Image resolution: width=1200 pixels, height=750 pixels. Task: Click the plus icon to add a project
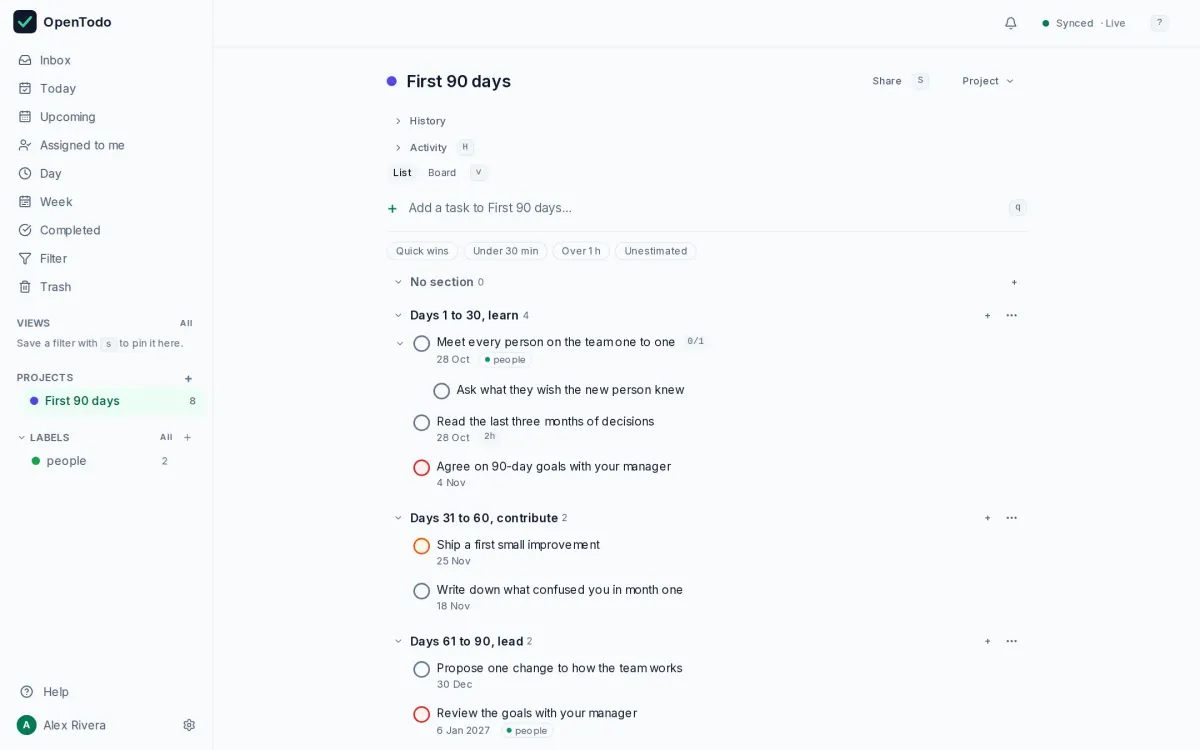tap(188, 378)
